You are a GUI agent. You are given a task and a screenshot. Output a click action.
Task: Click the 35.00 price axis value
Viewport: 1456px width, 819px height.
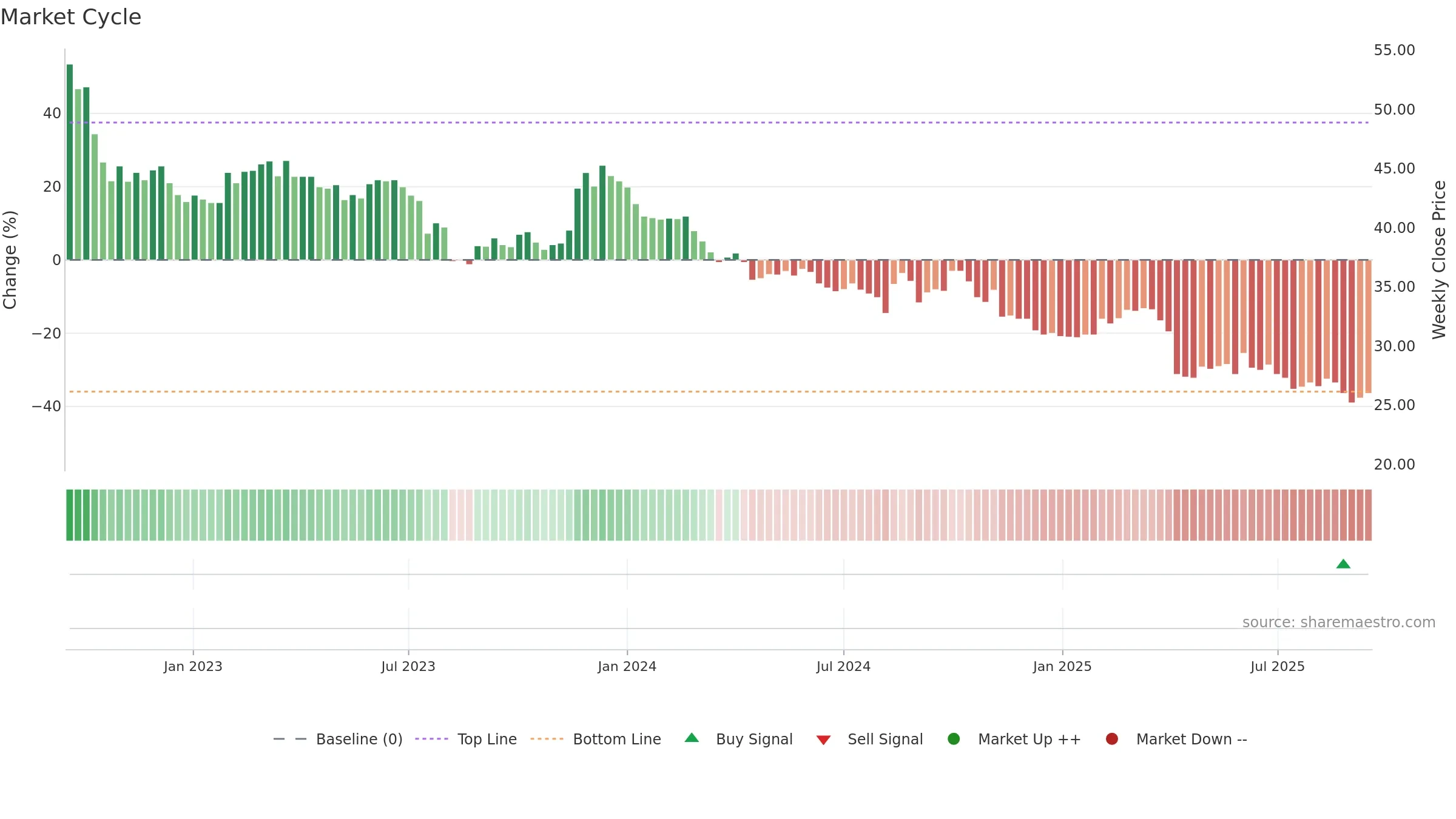[x=1394, y=287]
